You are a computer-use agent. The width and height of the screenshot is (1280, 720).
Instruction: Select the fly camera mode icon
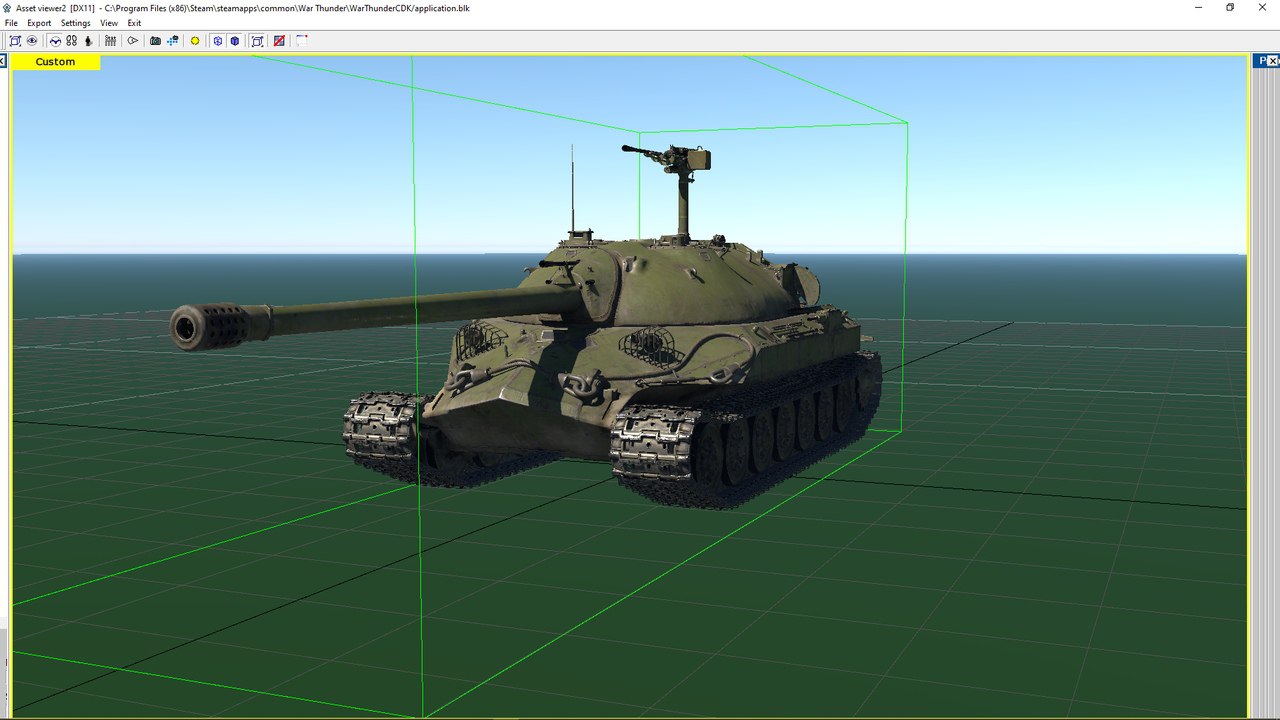click(55, 41)
